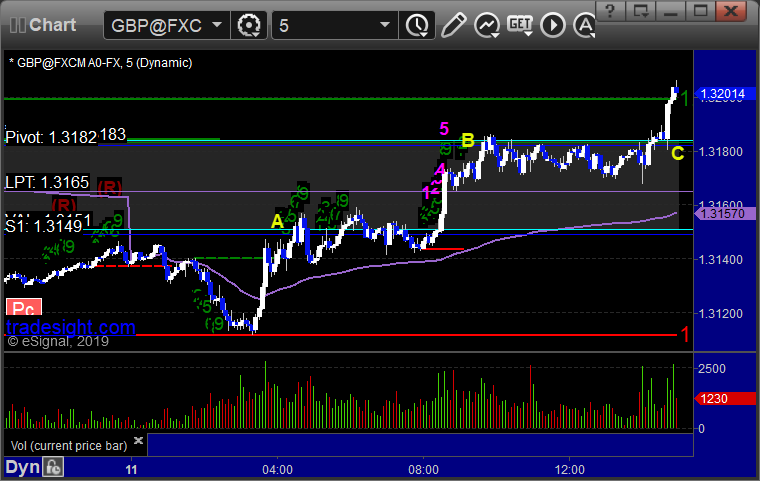Select the yellow B wave label
Image resolution: width=760 pixels, height=481 pixels.
[468, 141]
